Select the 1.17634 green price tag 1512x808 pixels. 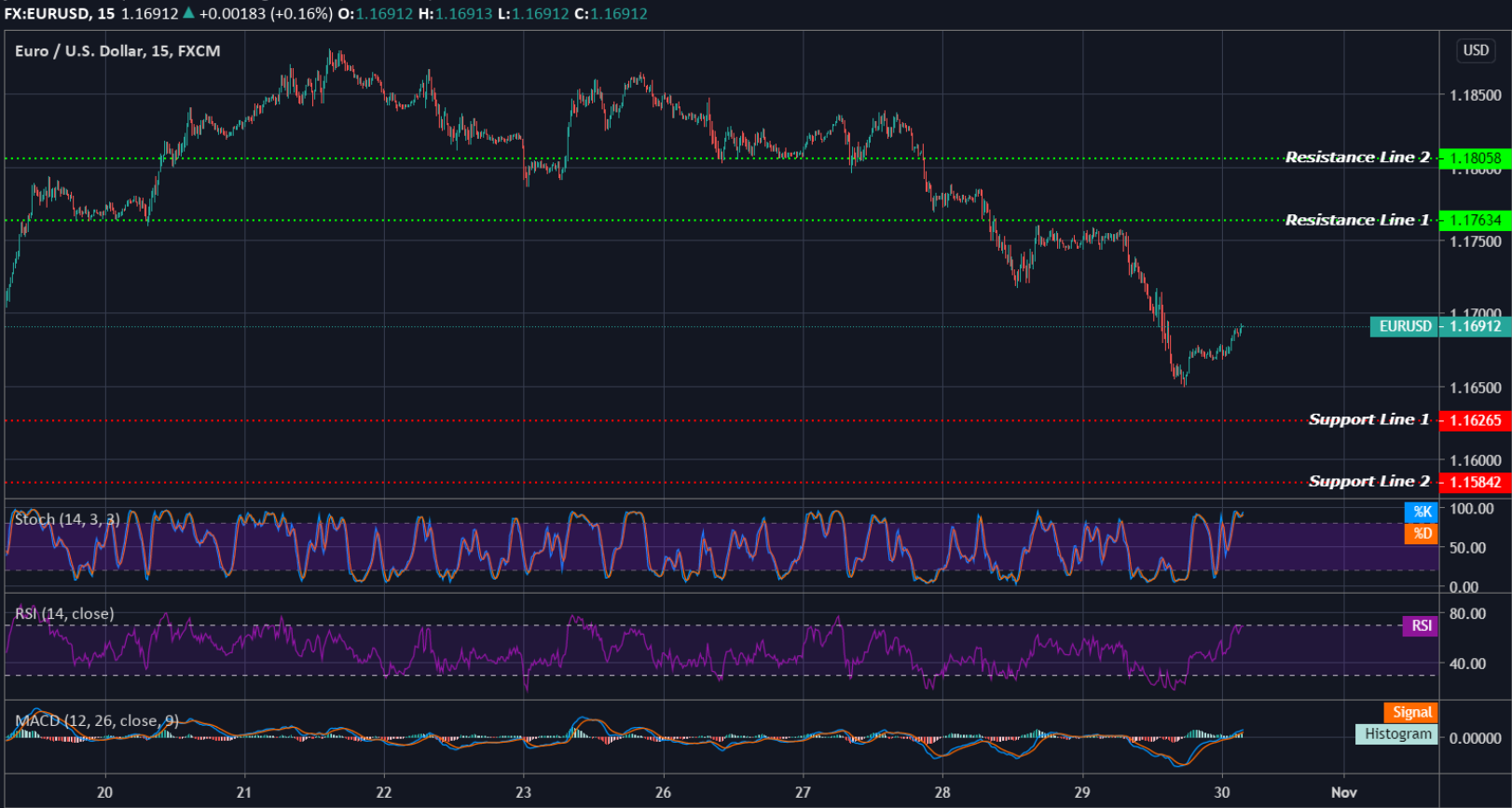coord(1475,220)
